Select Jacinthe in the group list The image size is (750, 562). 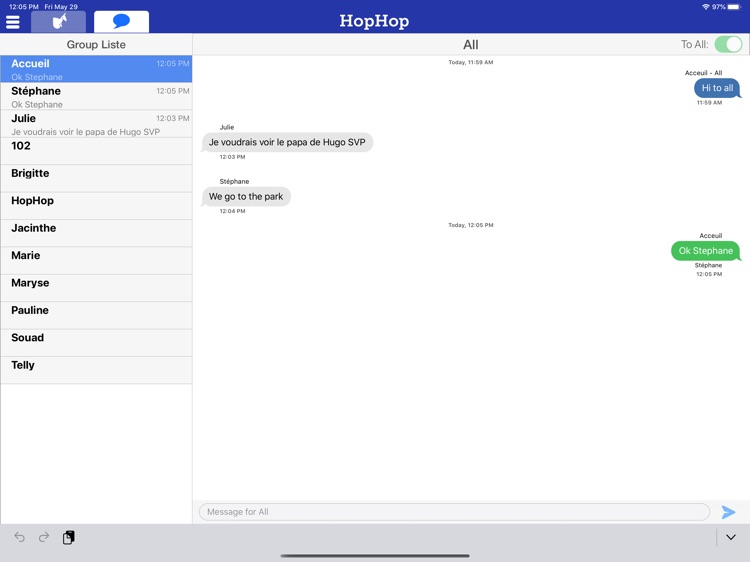pos(96,233)
